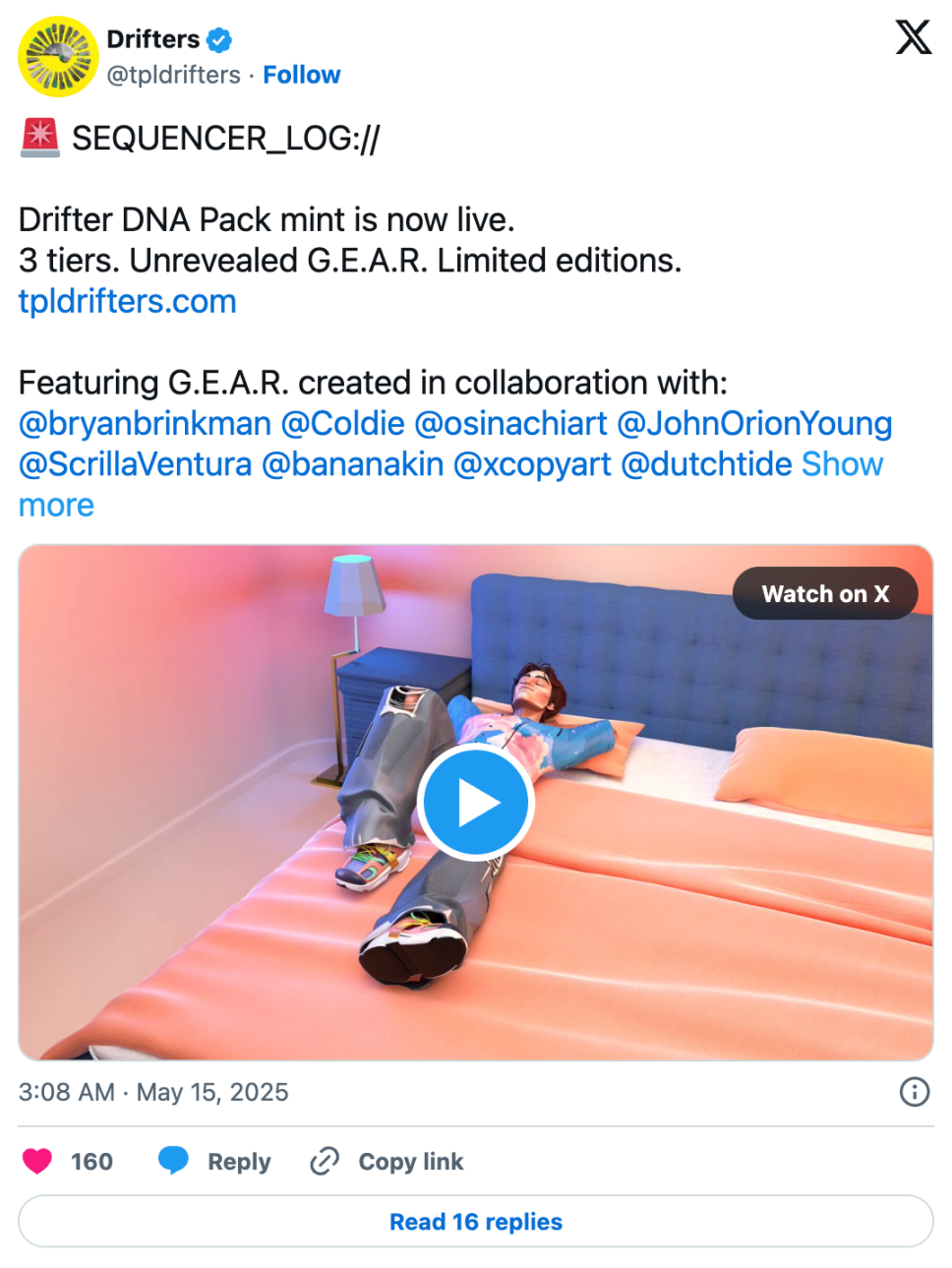
Task: Click the X logo icon
Action: (913, 37)
